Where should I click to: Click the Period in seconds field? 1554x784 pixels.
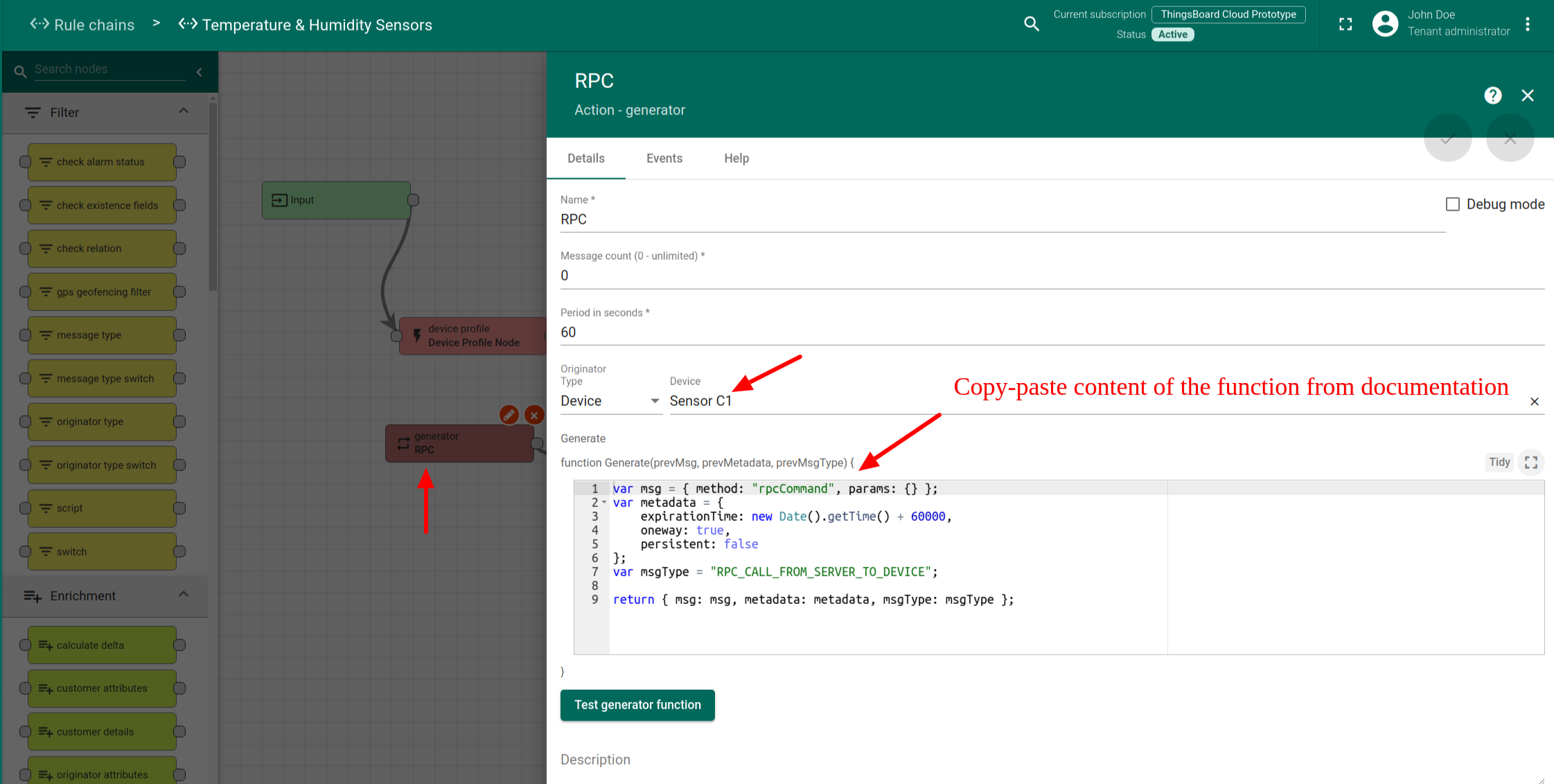click(x=1052, y=332)
